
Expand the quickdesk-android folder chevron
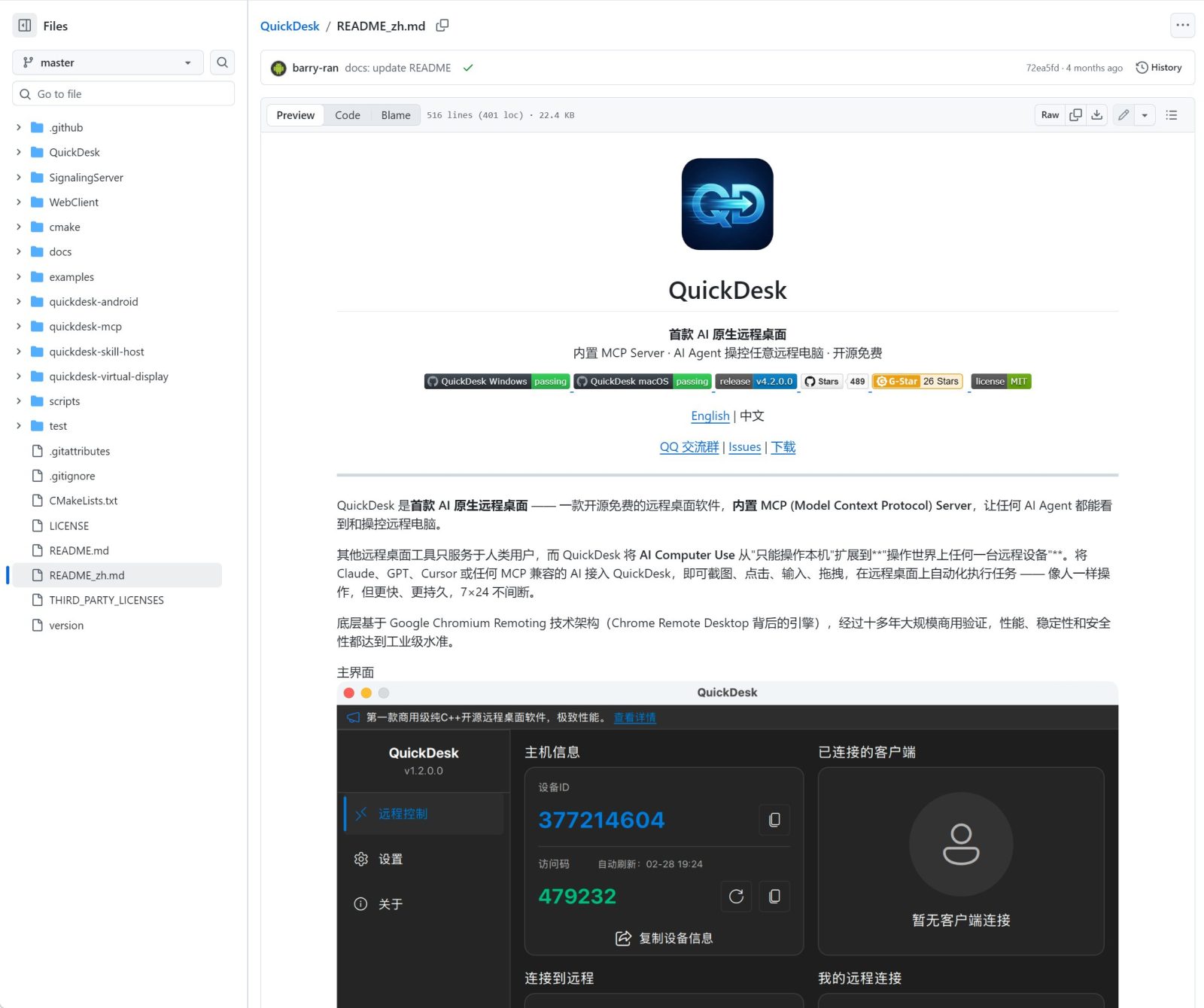19,302
